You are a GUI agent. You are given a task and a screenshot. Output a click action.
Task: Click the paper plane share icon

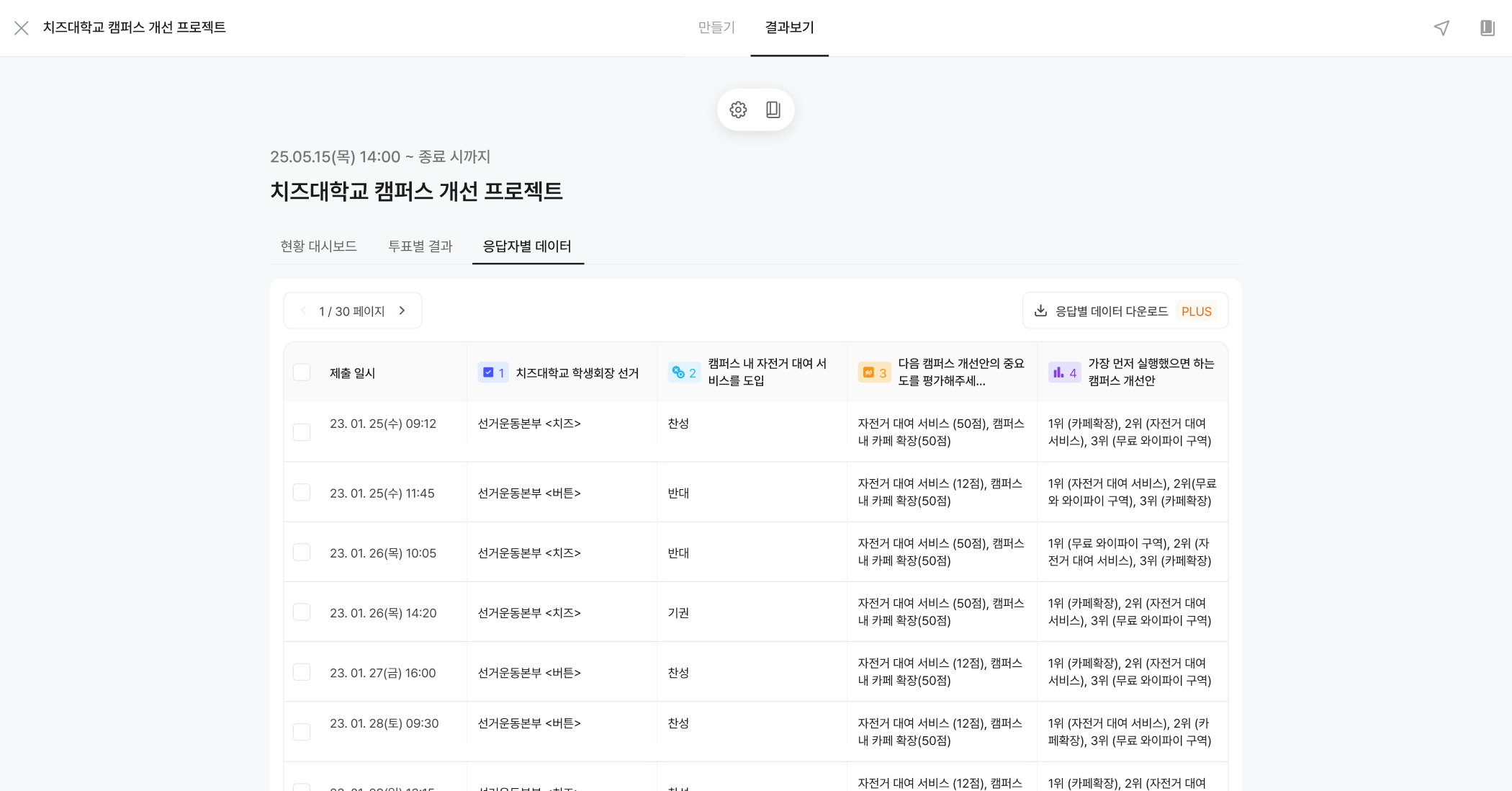(x=1441, y=28)
